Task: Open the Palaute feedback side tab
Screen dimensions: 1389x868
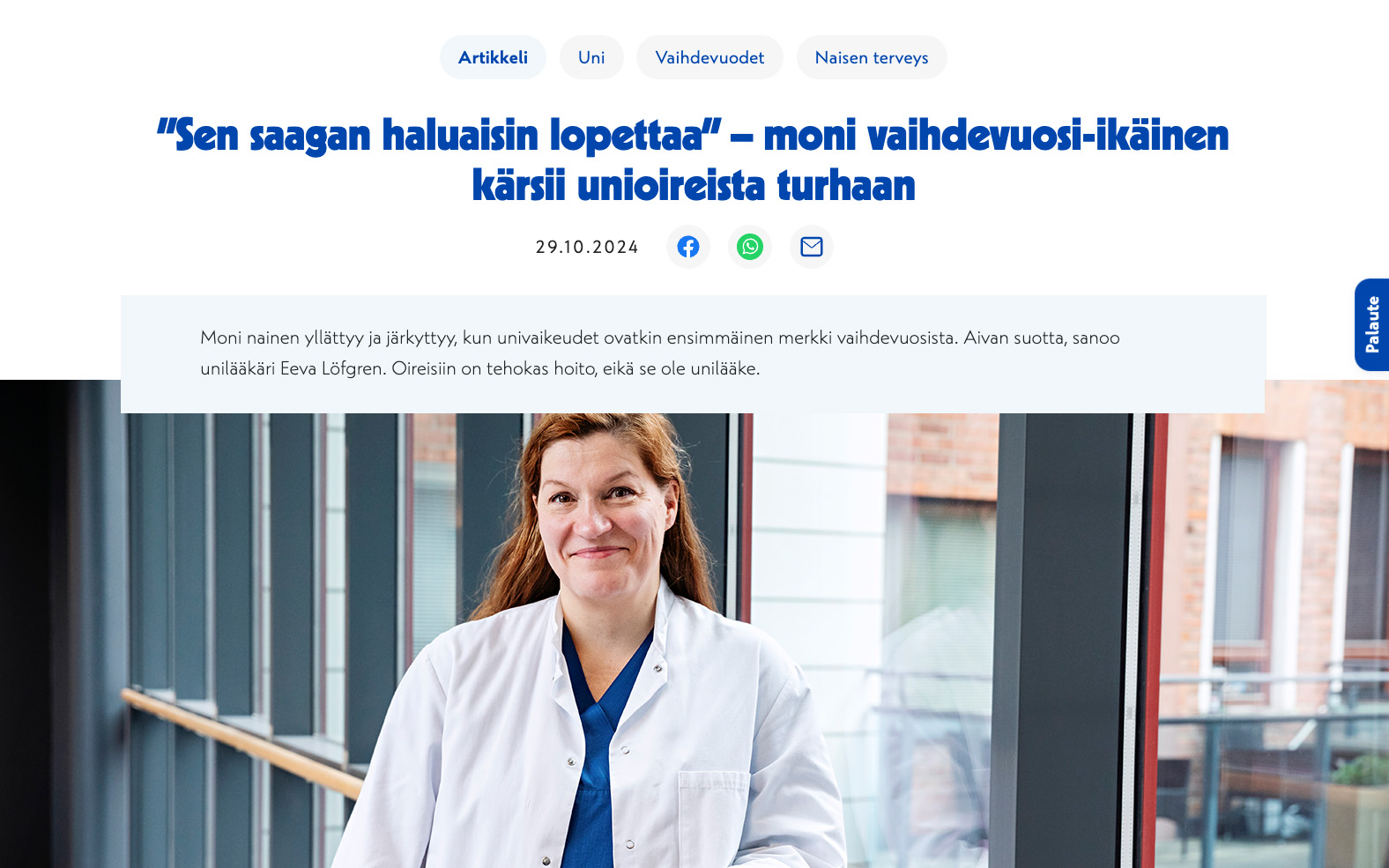Action: 1372,324
